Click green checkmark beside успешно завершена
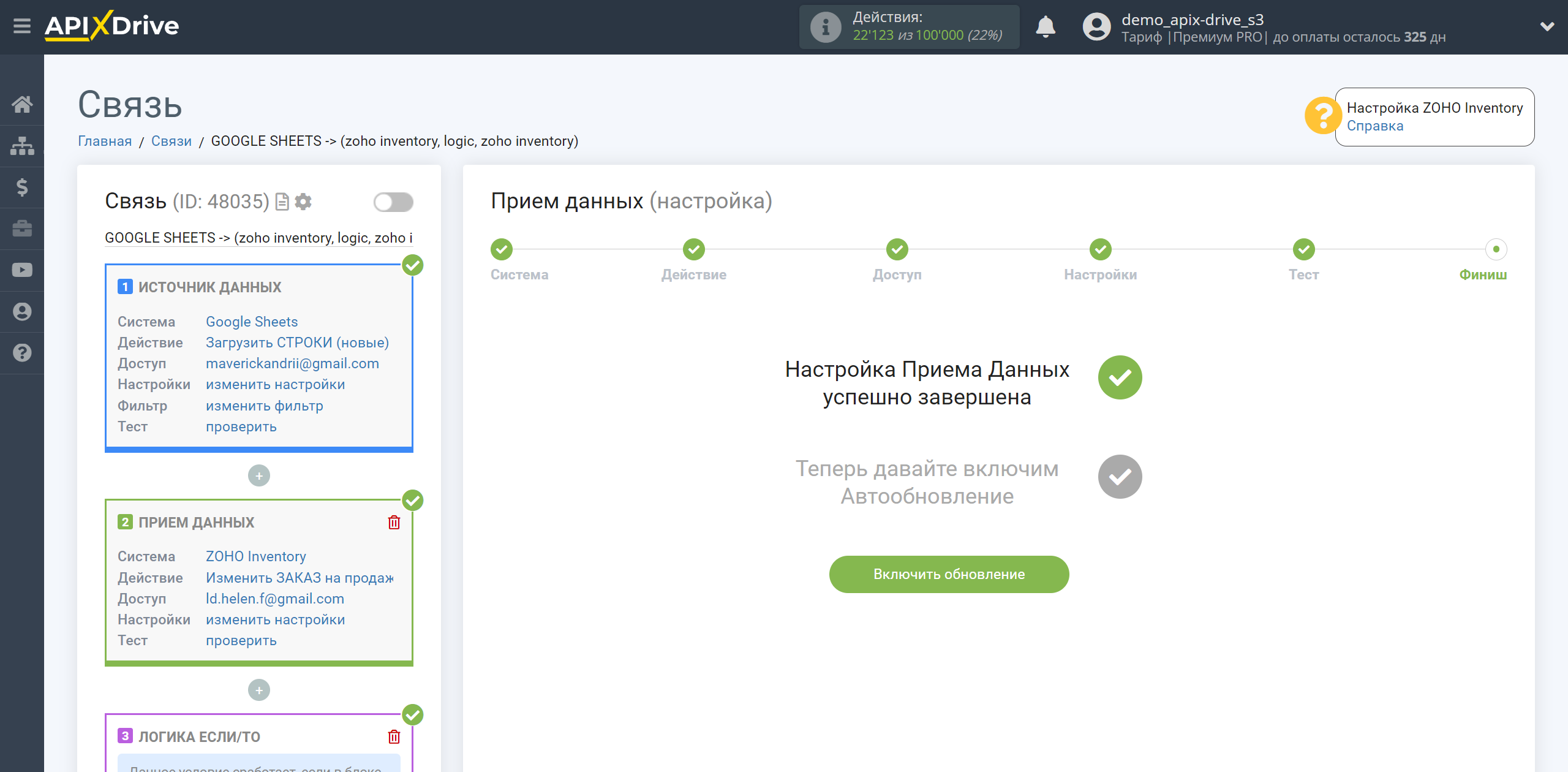Image resolution: width=1568 pixels, height=772 pixels. coord(1120,377)
